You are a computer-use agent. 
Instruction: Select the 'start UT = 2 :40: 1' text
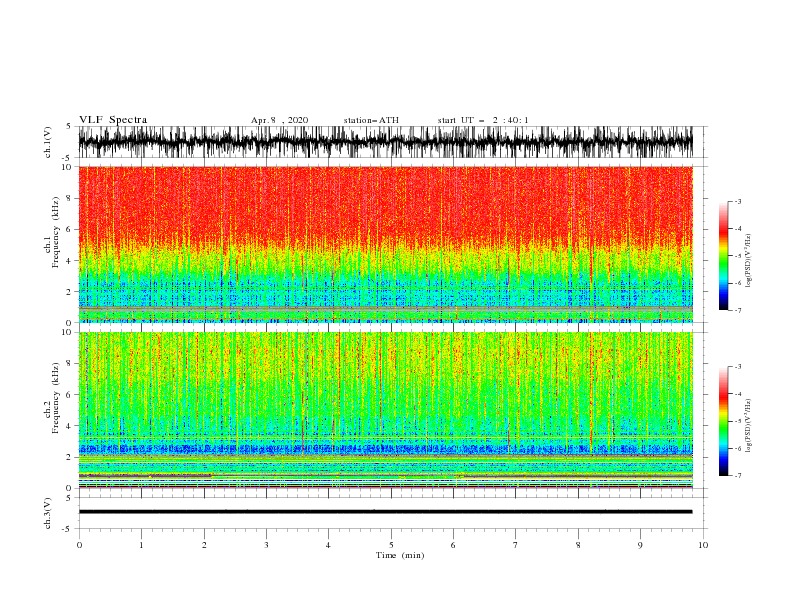pyautogui.click(x=483, y=120)
